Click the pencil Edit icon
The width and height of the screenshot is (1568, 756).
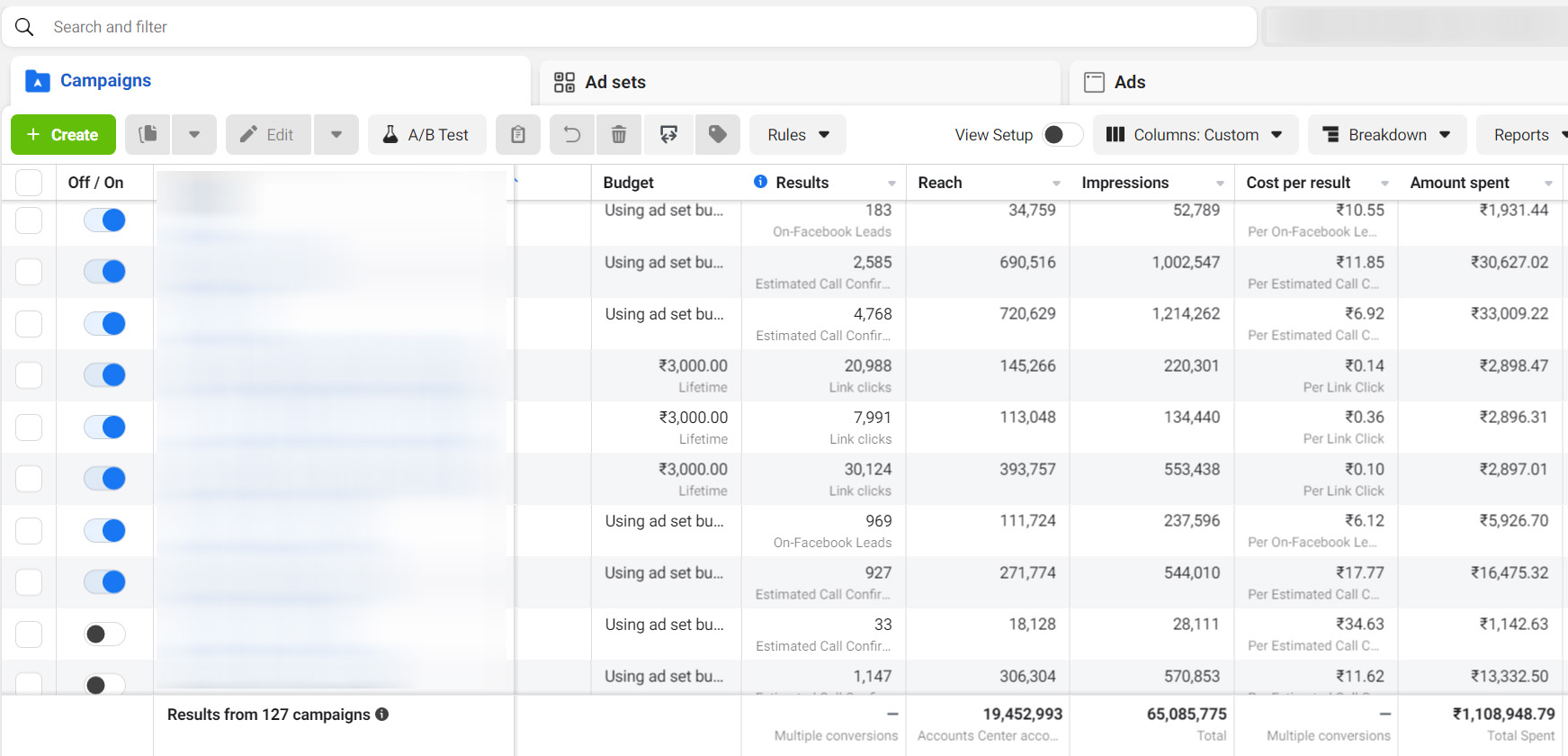[x=248, y=134]
